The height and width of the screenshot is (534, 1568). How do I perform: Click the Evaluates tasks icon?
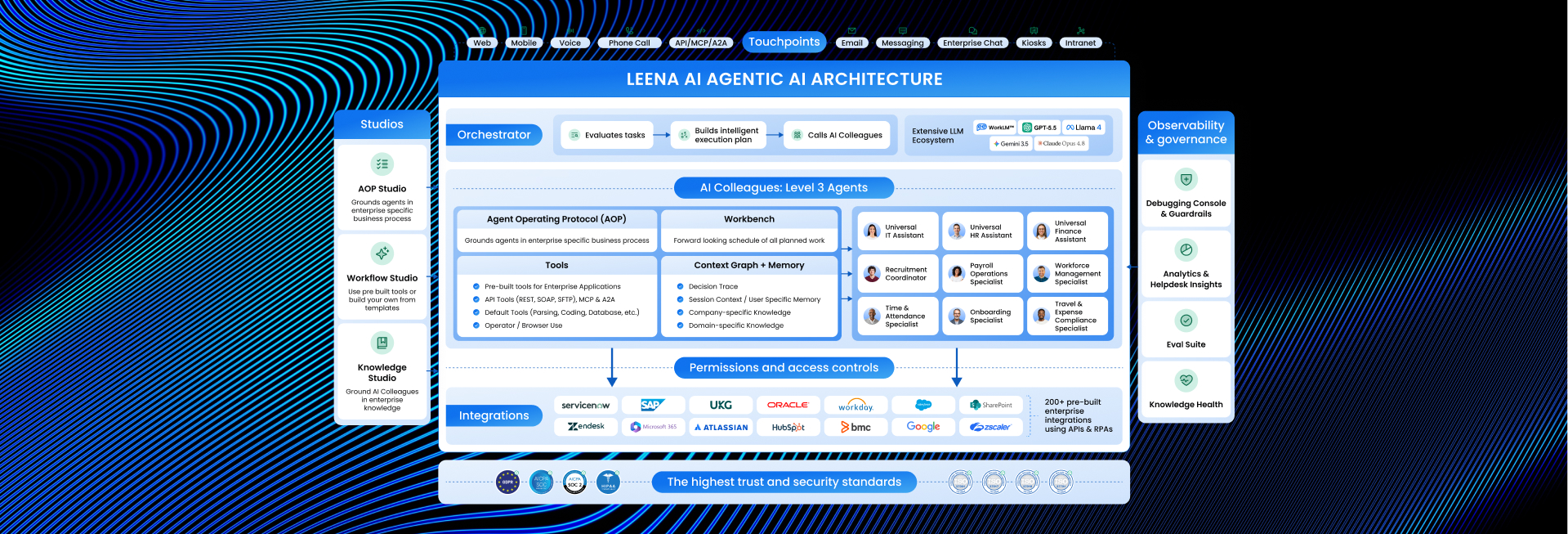pyautogui.click(x=574, y=135)
